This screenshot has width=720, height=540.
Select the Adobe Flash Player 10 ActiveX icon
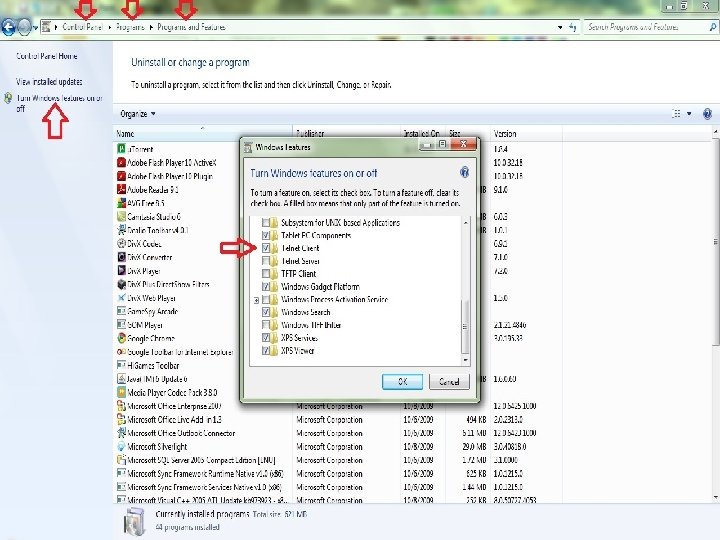click(121, 163)
